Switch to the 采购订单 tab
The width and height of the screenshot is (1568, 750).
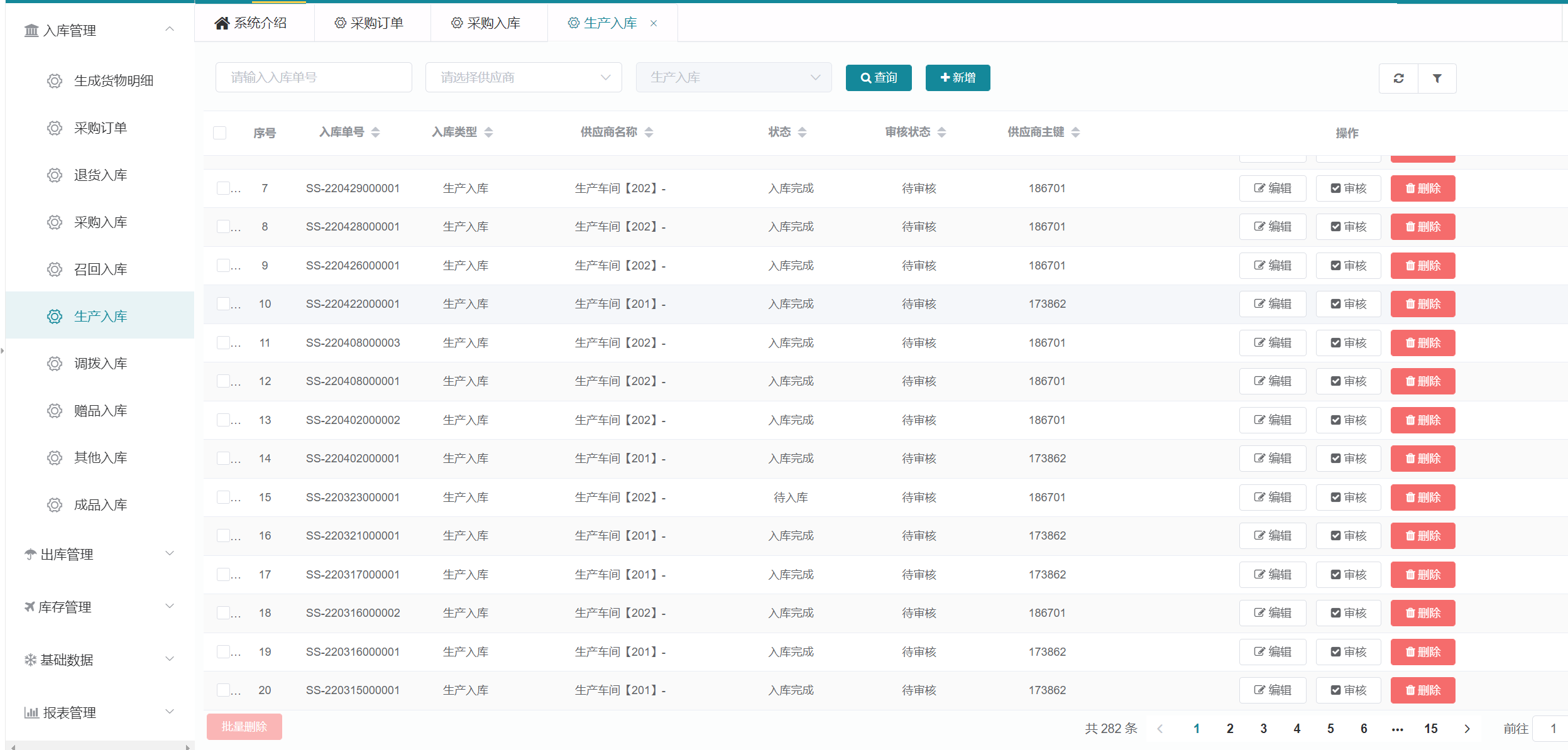[x=372, y=23]
